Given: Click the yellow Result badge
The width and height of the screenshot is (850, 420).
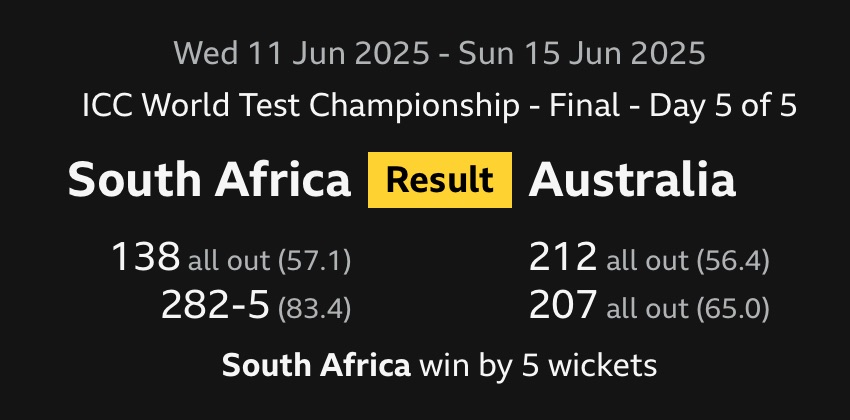Looking at the screenshot, I should tap(439, 180).
